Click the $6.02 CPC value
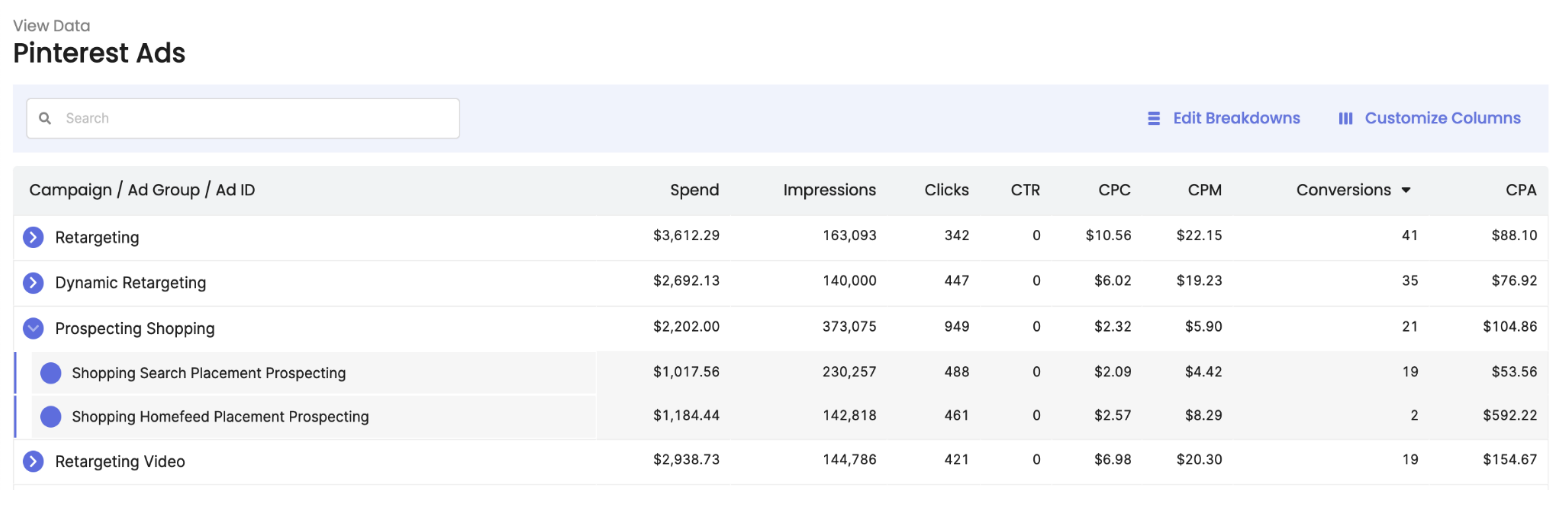 coord(1113,281)
